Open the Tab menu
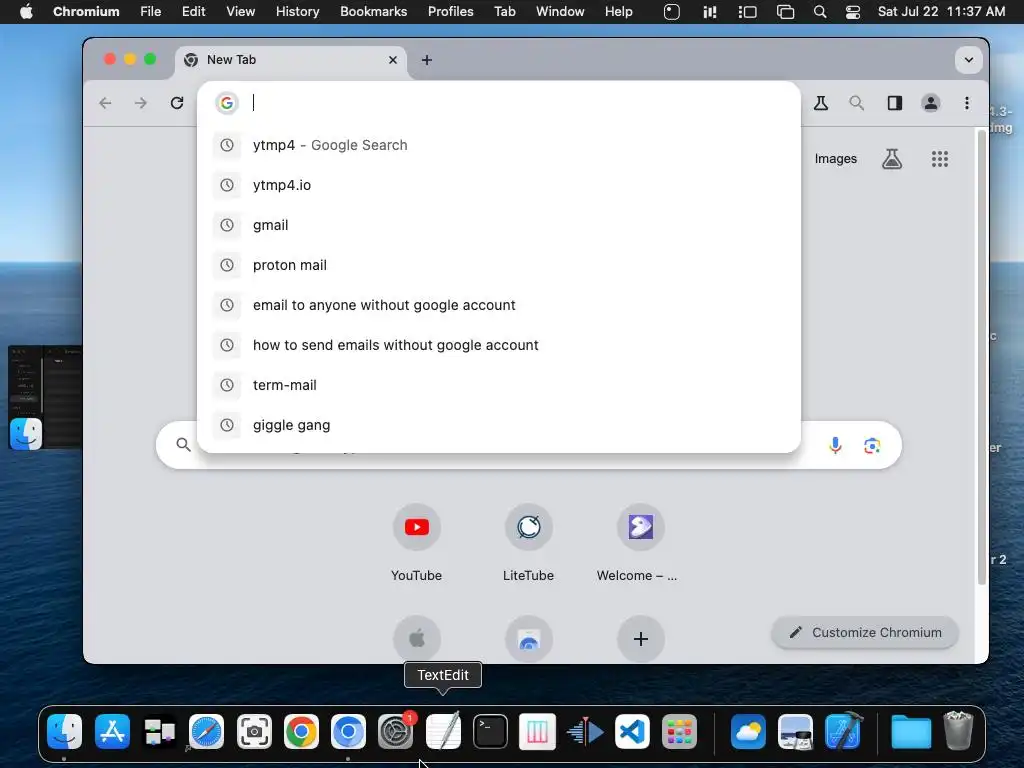The width and height of the screenshot is (1024, 768). 505,12
